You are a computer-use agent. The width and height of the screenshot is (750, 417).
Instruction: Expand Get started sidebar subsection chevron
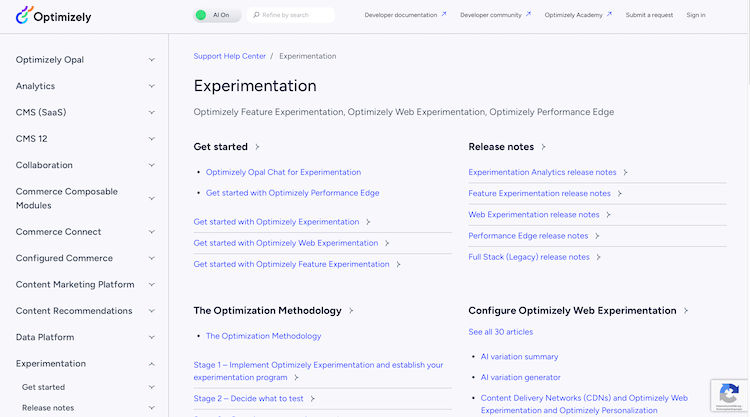click(152, 387)
